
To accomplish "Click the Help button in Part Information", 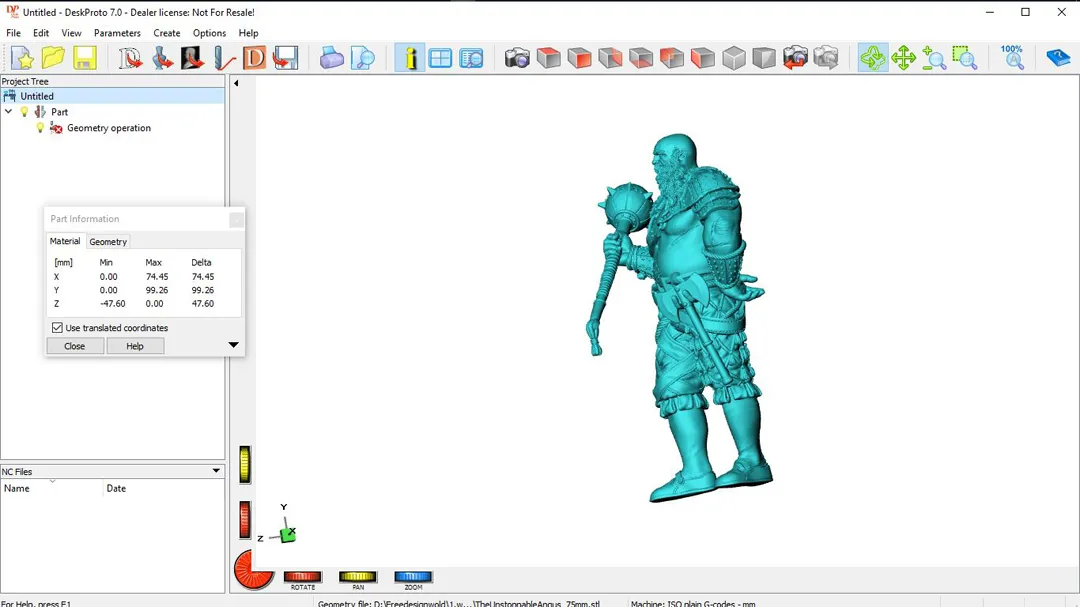I will (135, 346).
